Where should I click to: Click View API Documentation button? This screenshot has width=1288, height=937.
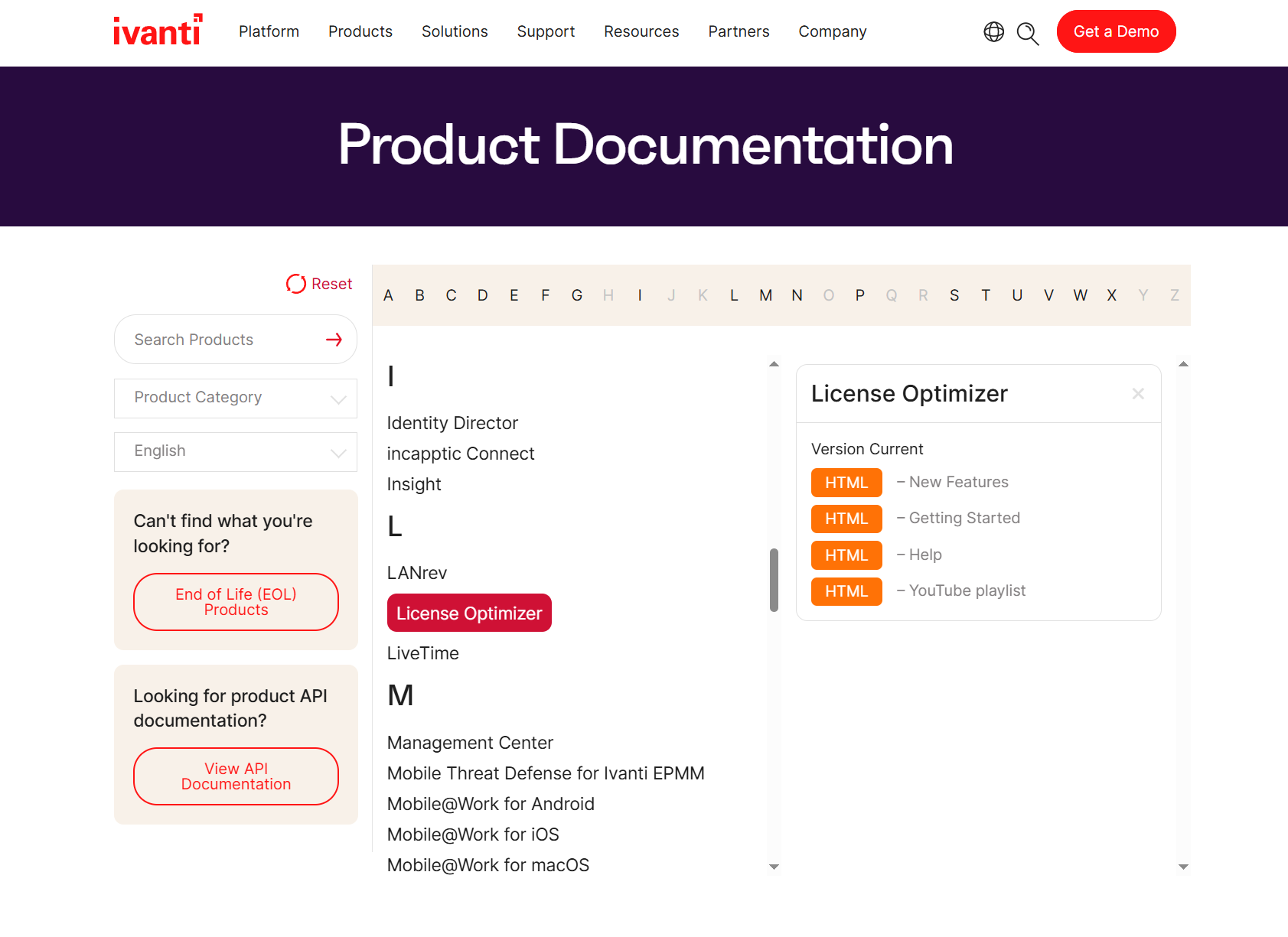(236, 776)
